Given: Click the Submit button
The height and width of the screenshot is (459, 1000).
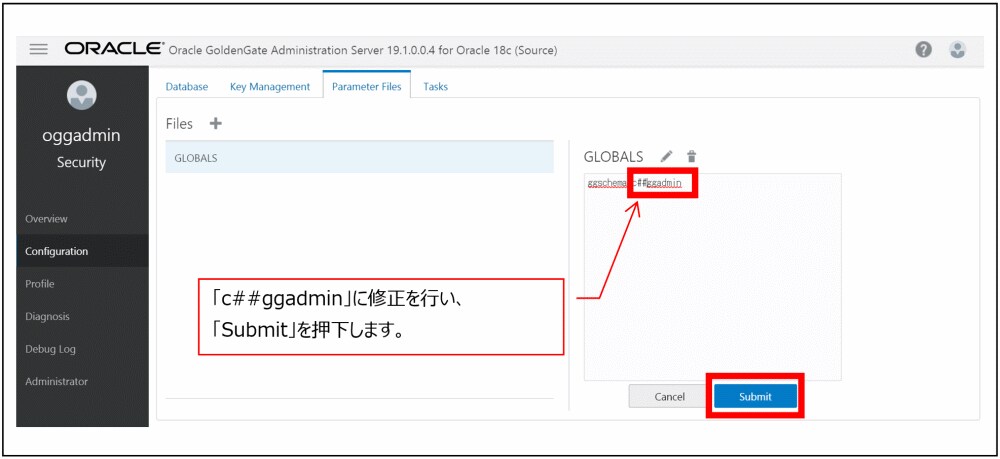Looking at the screenshot, I should (755, 396).
